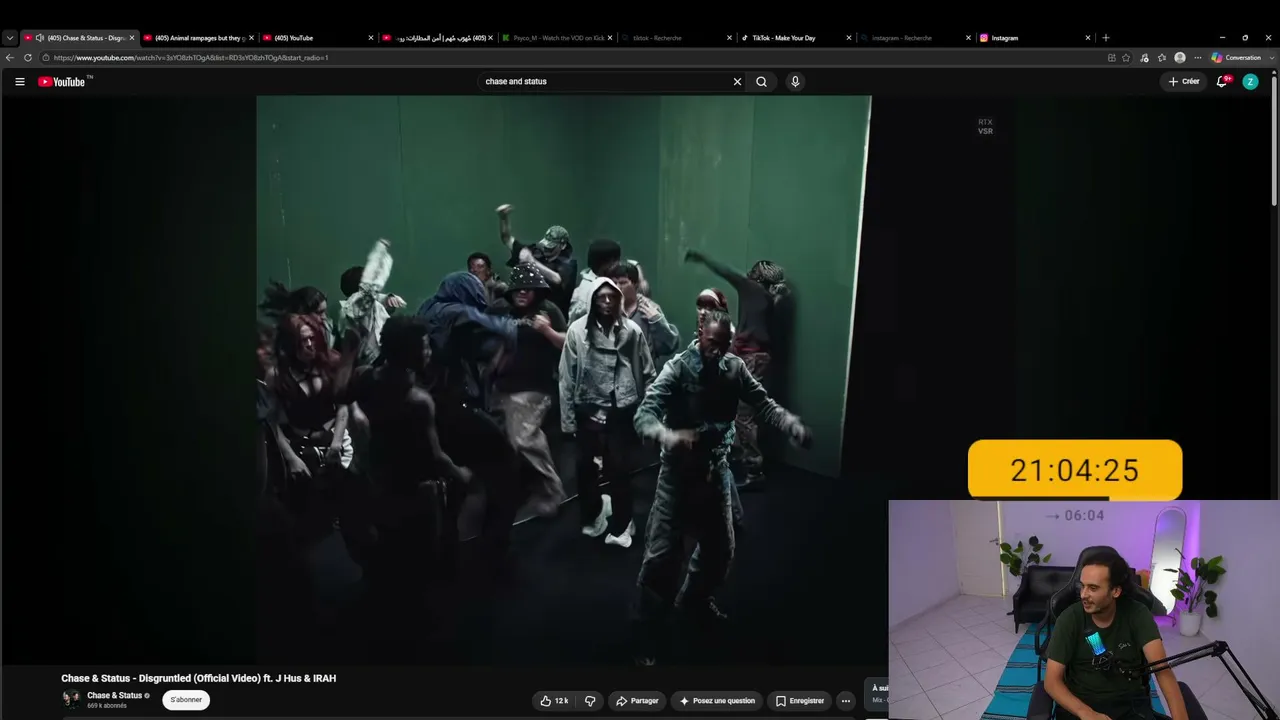Open more actions ellipsis under video
This screenshot has width=1280, height=720.
(x=846, y=701)
